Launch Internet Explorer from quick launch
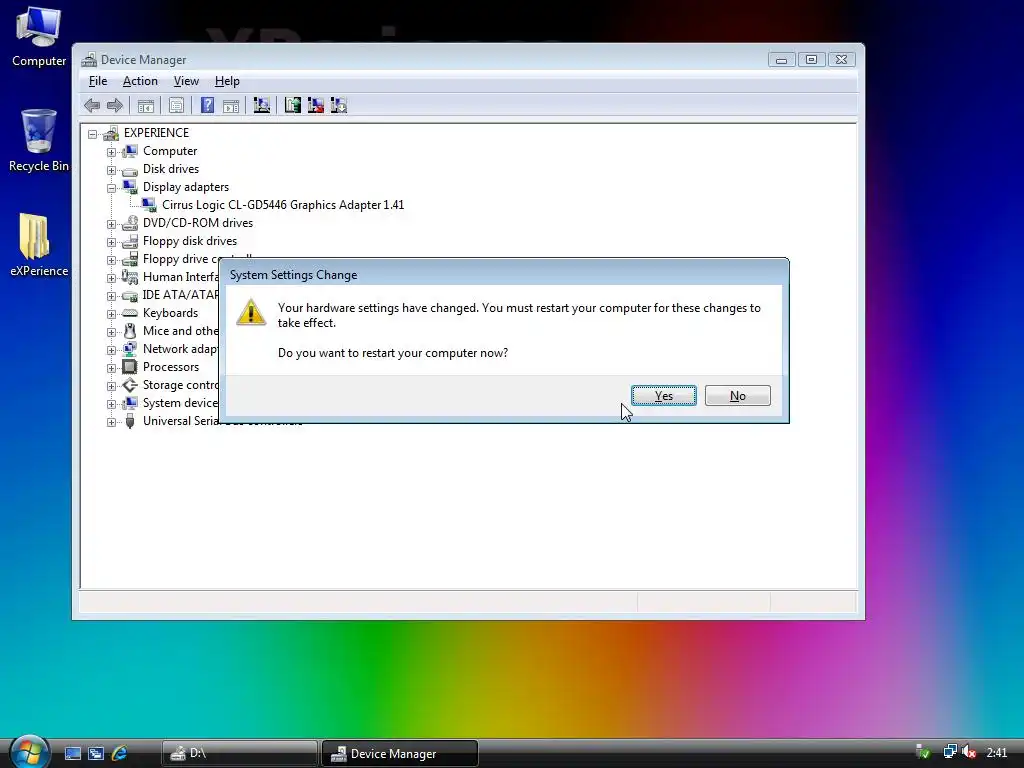 click(x=120, y=754)
